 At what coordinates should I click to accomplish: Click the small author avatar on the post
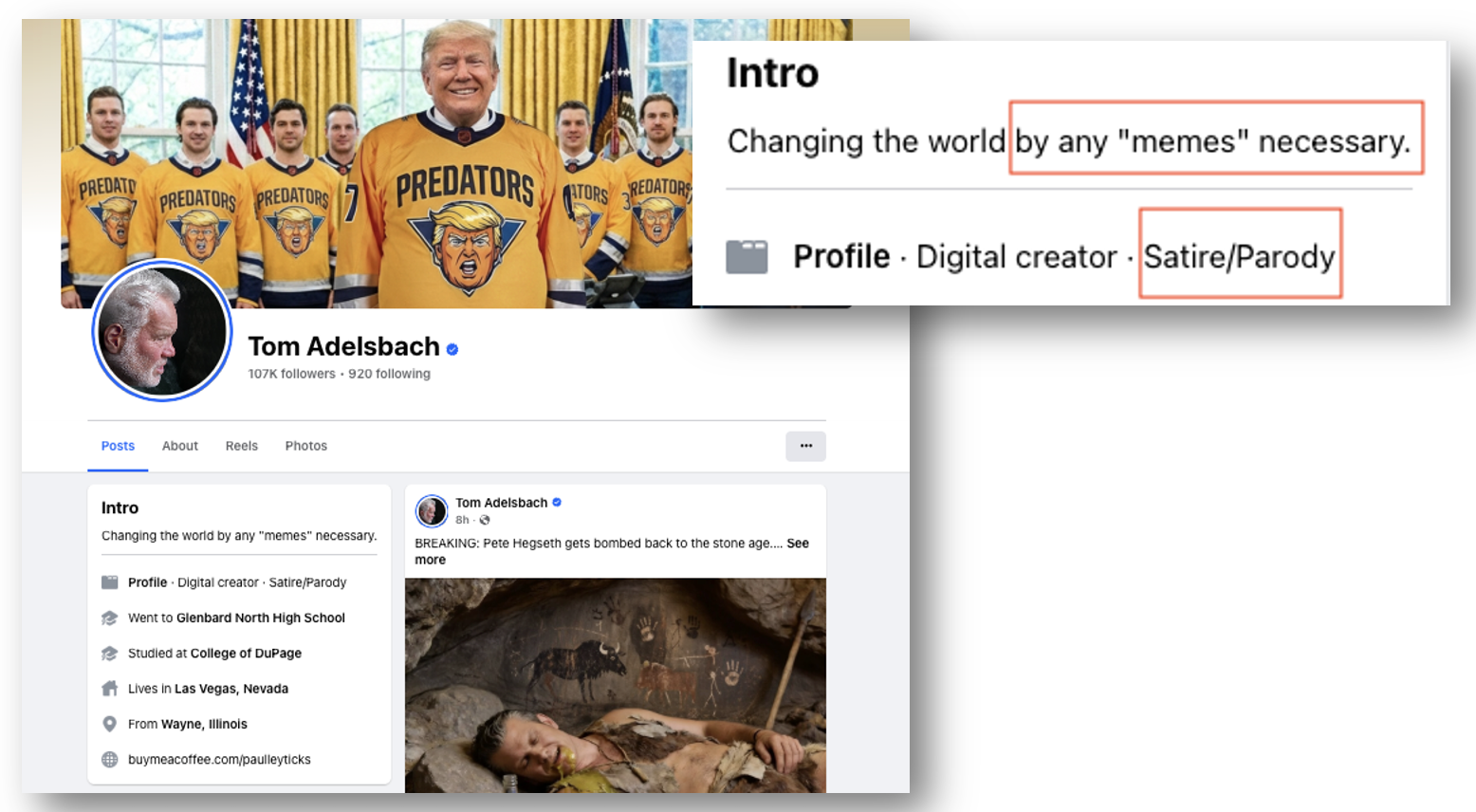tap(432, 511)
